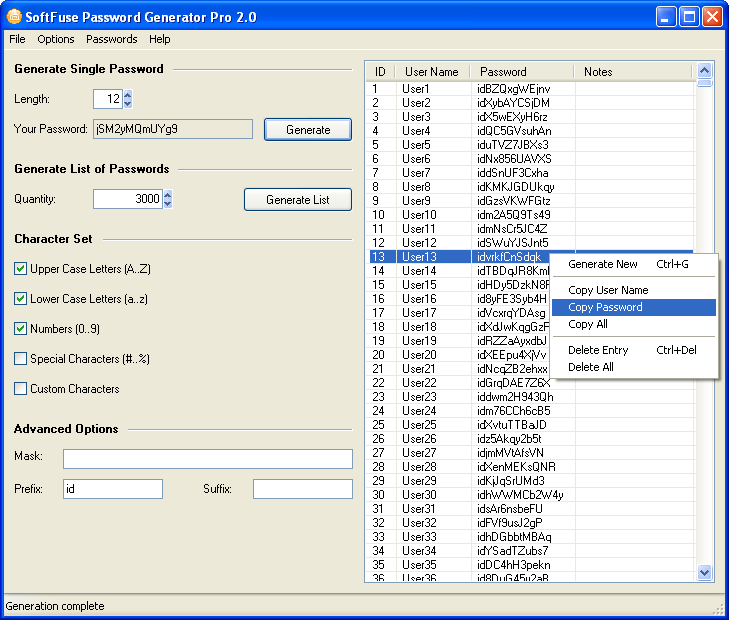Select the User11 entry
This screenshot has height=620, width=729.
(530, 229)
